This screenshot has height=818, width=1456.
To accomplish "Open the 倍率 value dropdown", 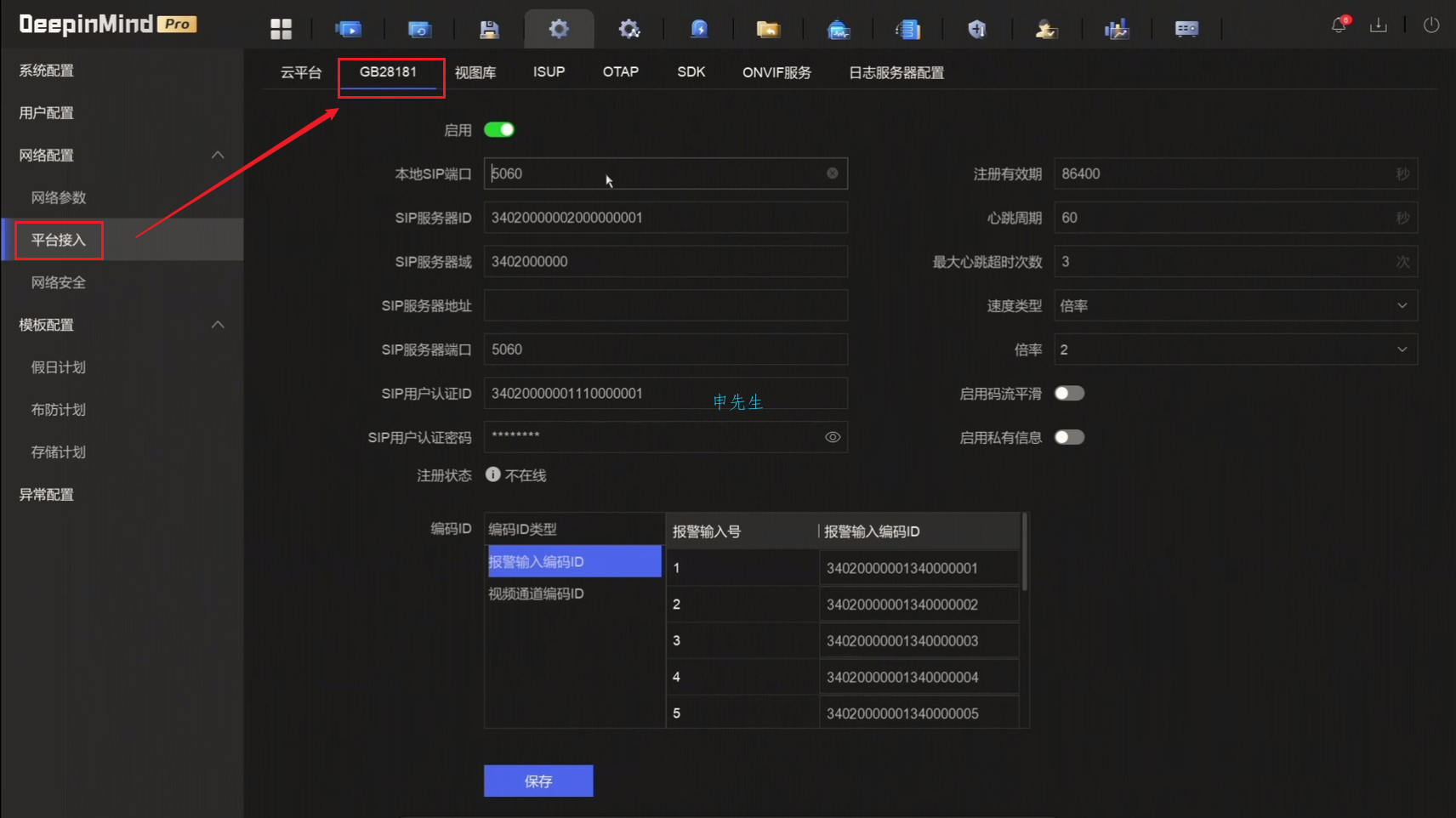I will click(1402, 349).
